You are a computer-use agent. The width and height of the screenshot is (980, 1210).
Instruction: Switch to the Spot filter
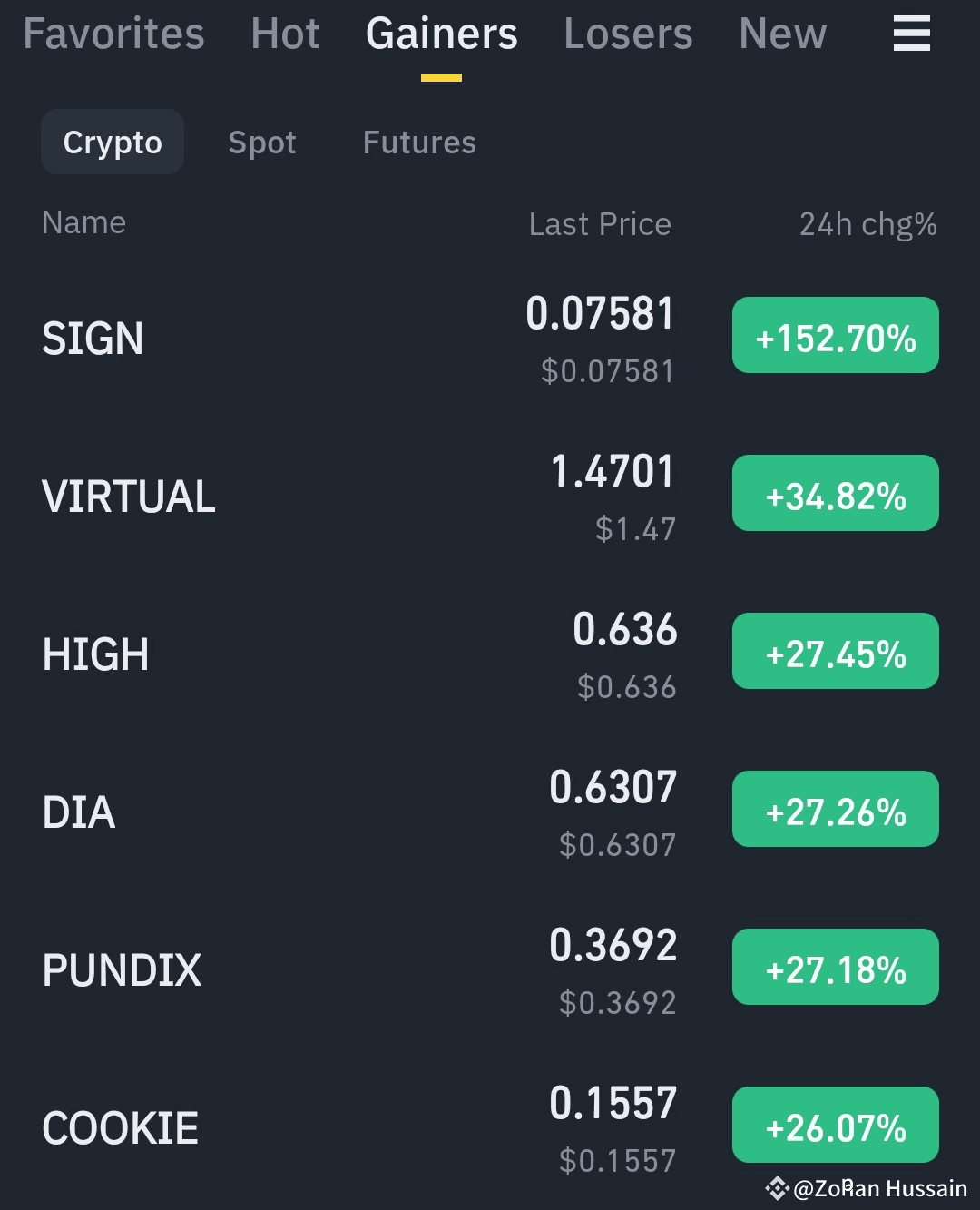(x=262, y=143)
